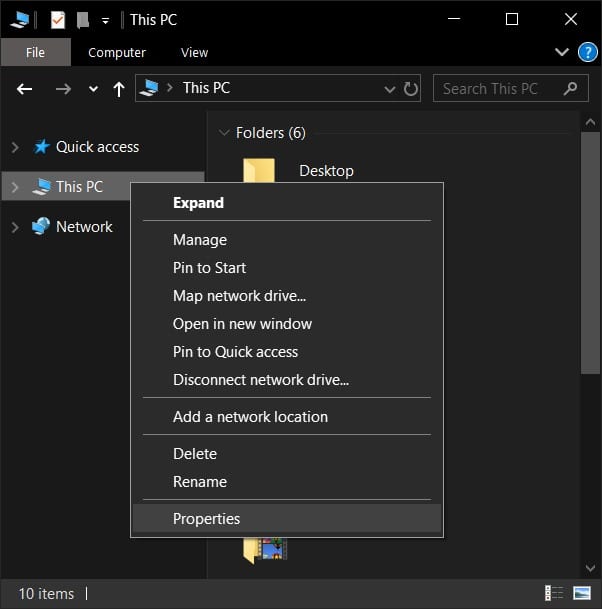Click the Properties icon in Quick Access Toolbar

pos(58,19)
